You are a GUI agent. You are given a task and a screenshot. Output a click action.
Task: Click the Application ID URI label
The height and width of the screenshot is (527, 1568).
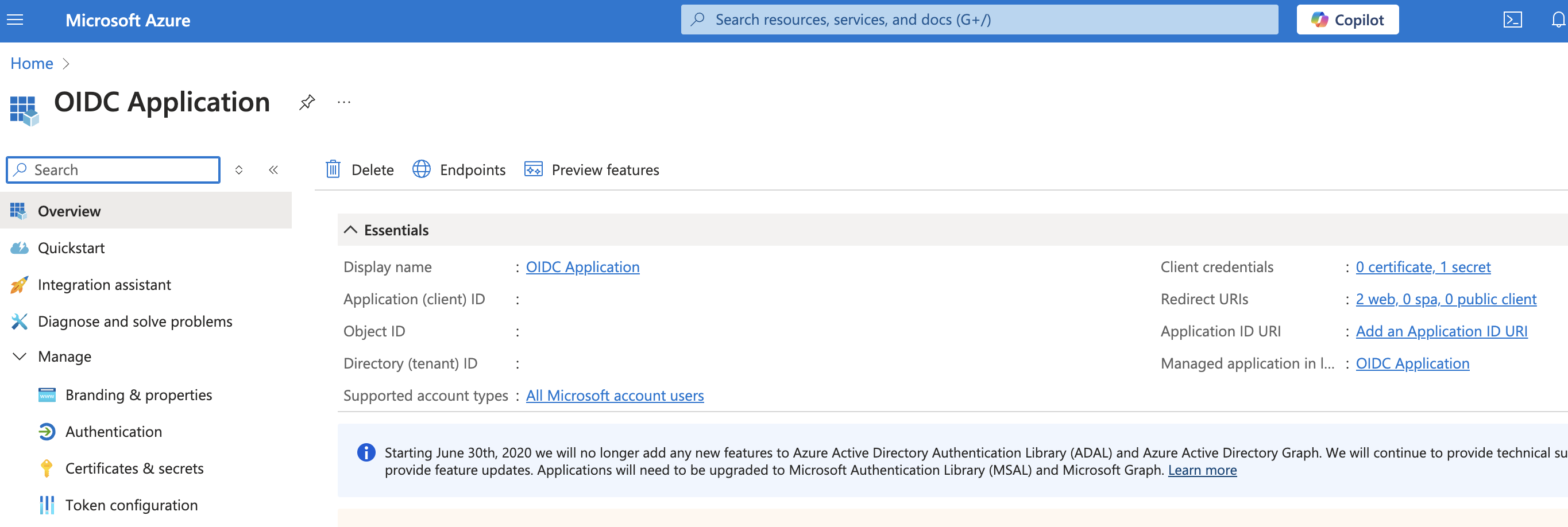(x=1221, y=332)
